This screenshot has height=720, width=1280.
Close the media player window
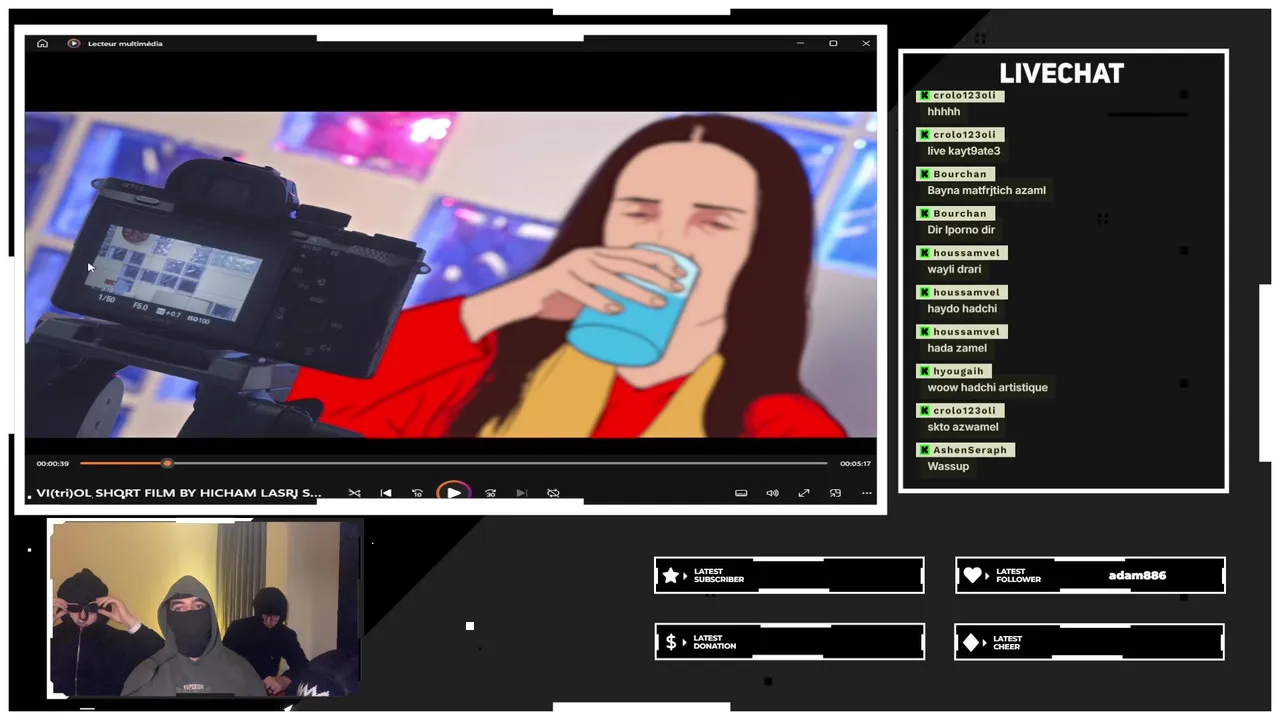pos(866,43)
